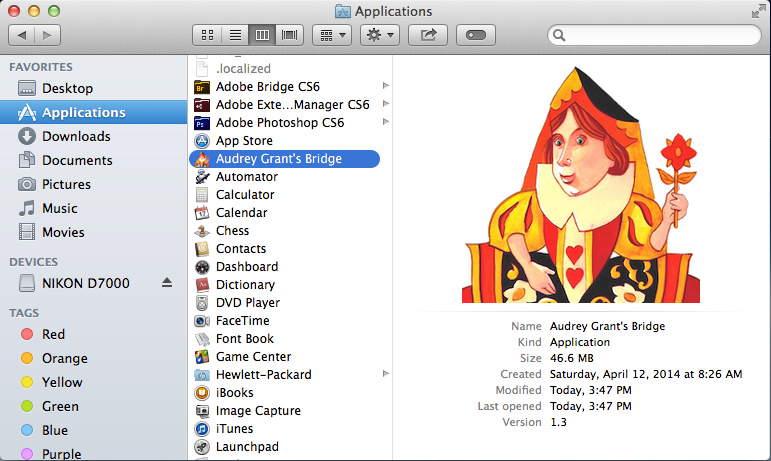
Task: Open Music in the sidebar
Action: 93,208
